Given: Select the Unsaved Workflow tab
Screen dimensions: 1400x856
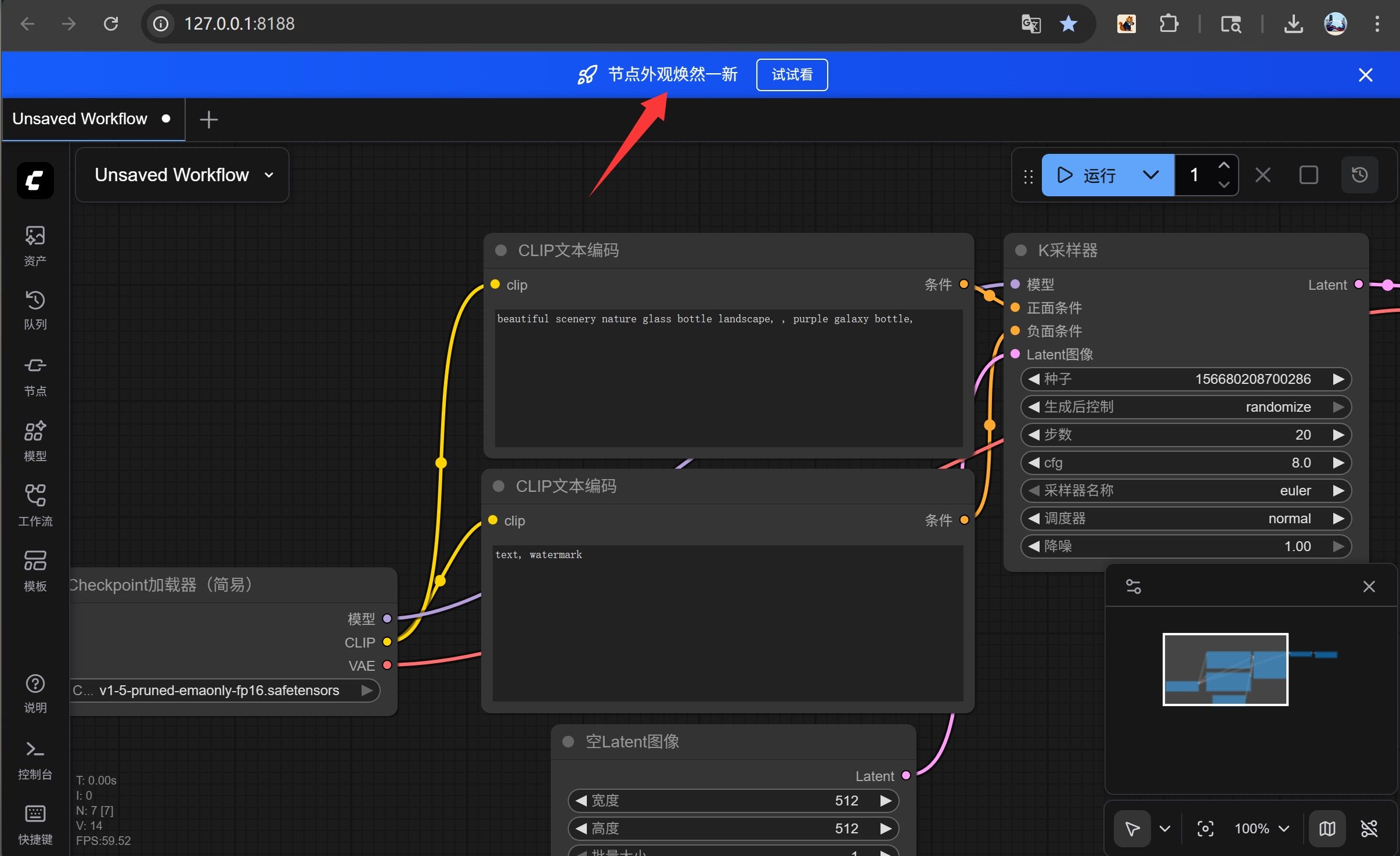Looking at the screenshot, I should click(x=80, y=119).
